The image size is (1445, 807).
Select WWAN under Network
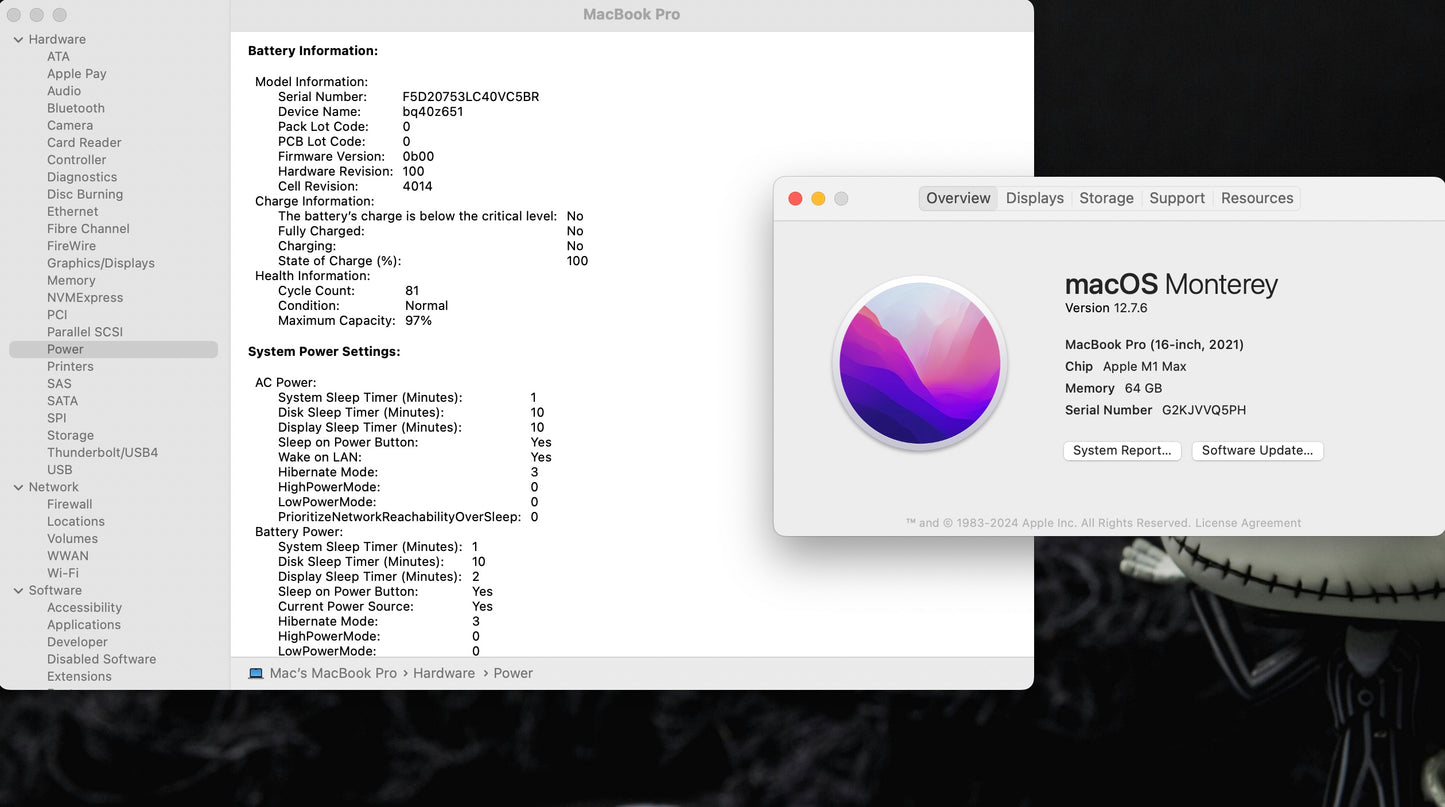tap(68, 556)
